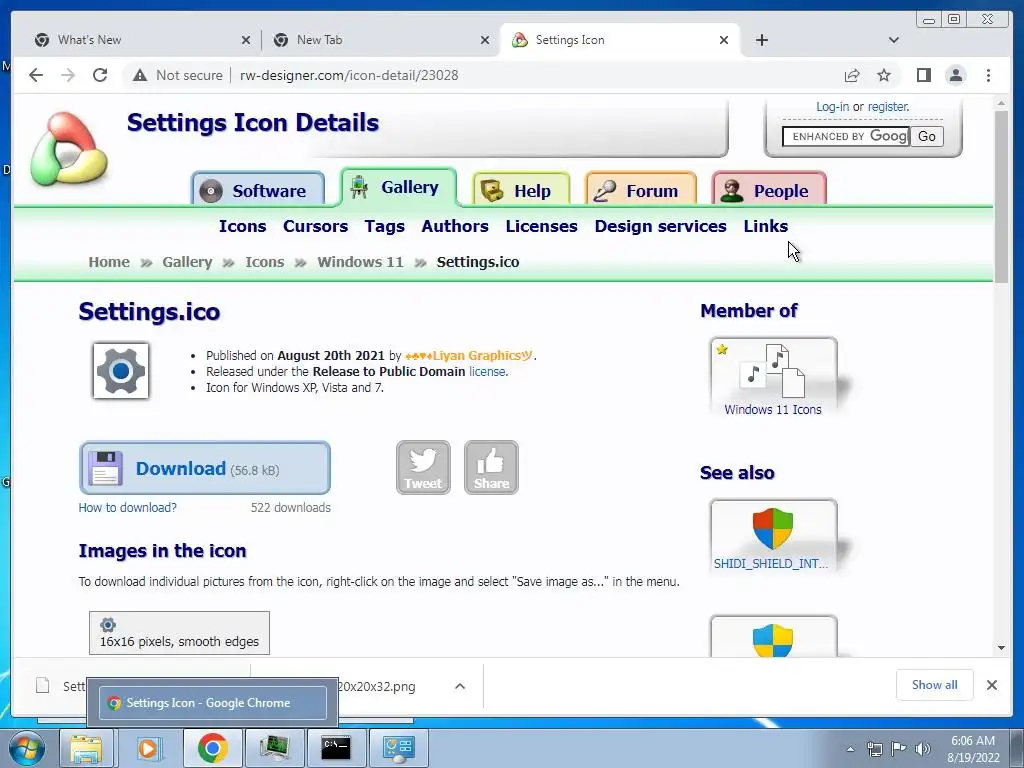Click the Home breadcrumb link
Image resolution: width=1024 pixels, height=768 pixels.
pyautogui.click(x=109, y=262)
